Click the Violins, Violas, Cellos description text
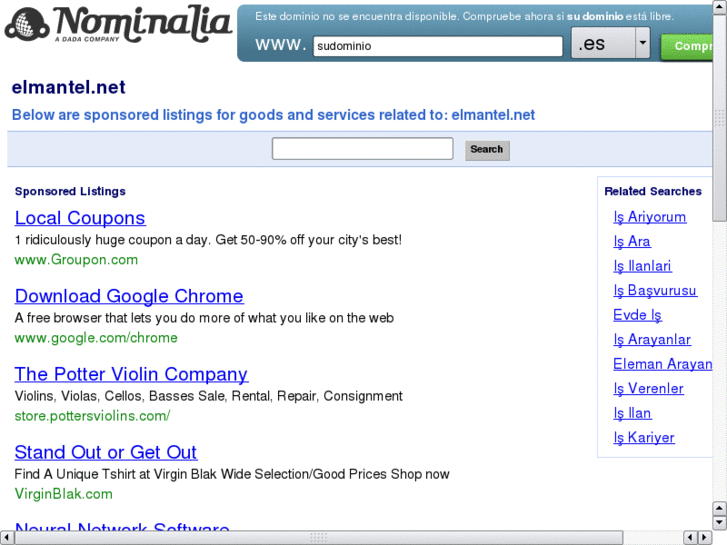This screenshot has width=727, height=545. coord(209,396)
